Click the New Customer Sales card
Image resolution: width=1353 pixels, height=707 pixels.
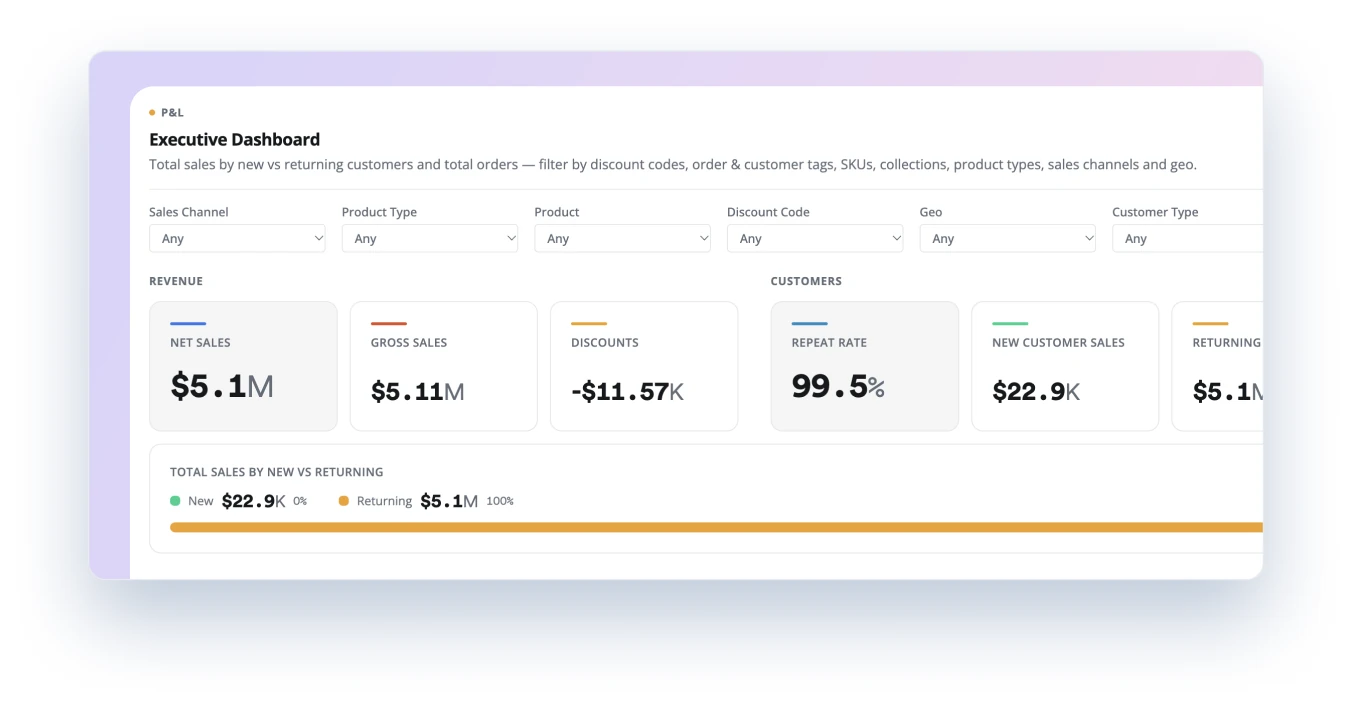(1065, 366)
